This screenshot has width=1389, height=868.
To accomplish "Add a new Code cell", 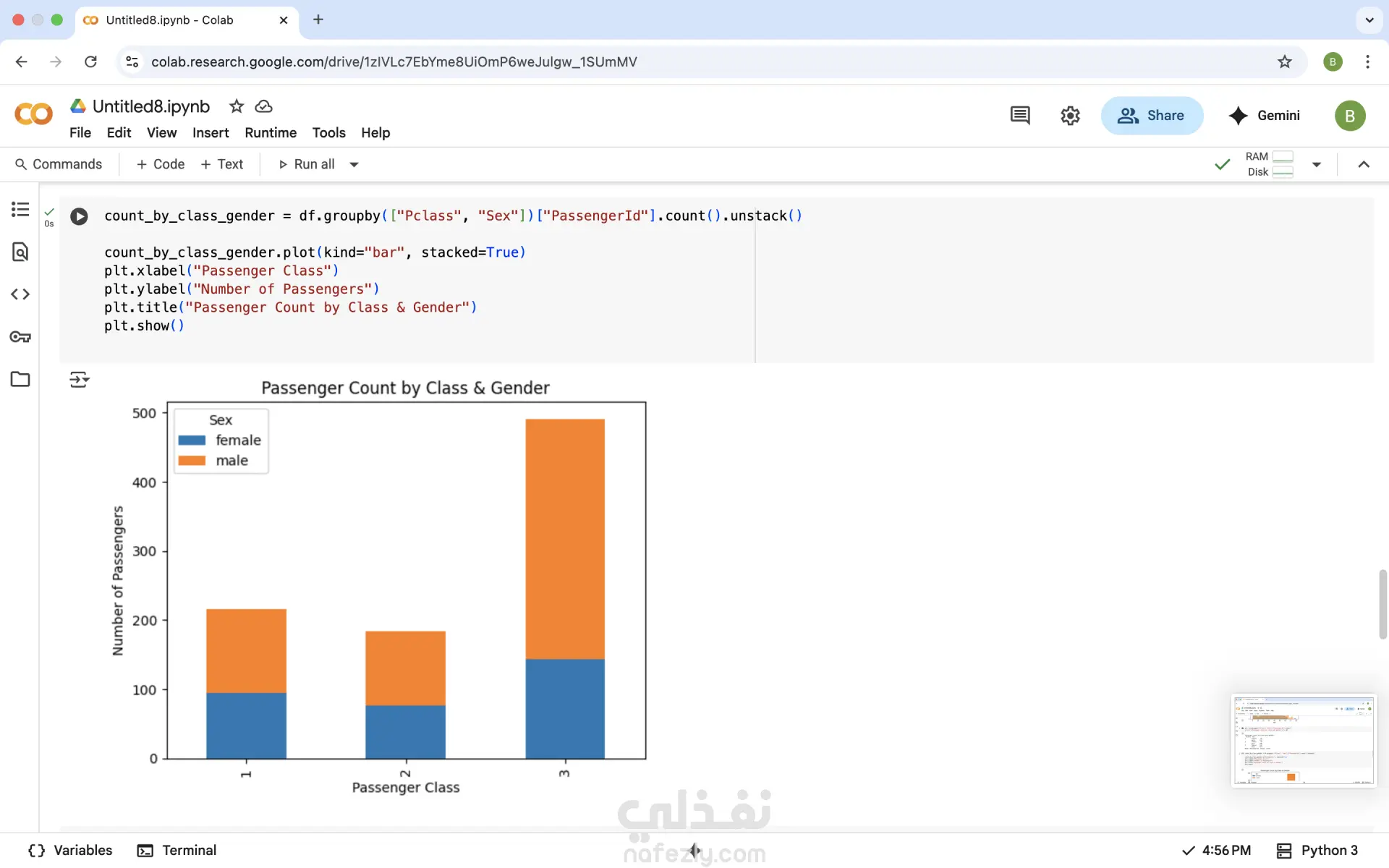I will (x=161, y=165).
